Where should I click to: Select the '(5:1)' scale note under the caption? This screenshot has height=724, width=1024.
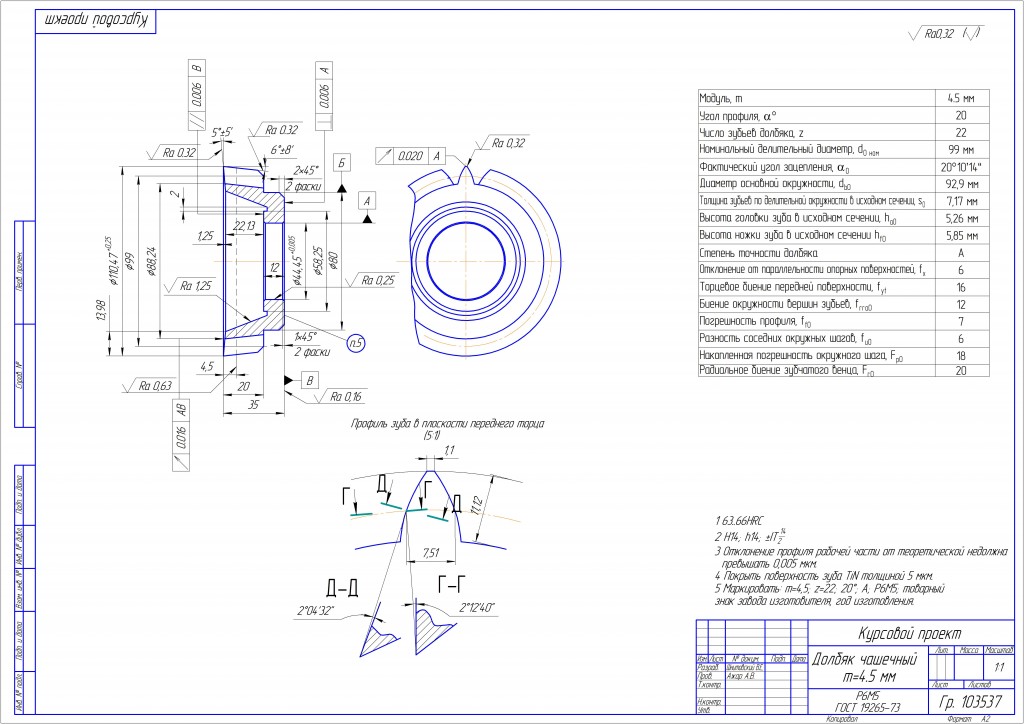[432, 435]
